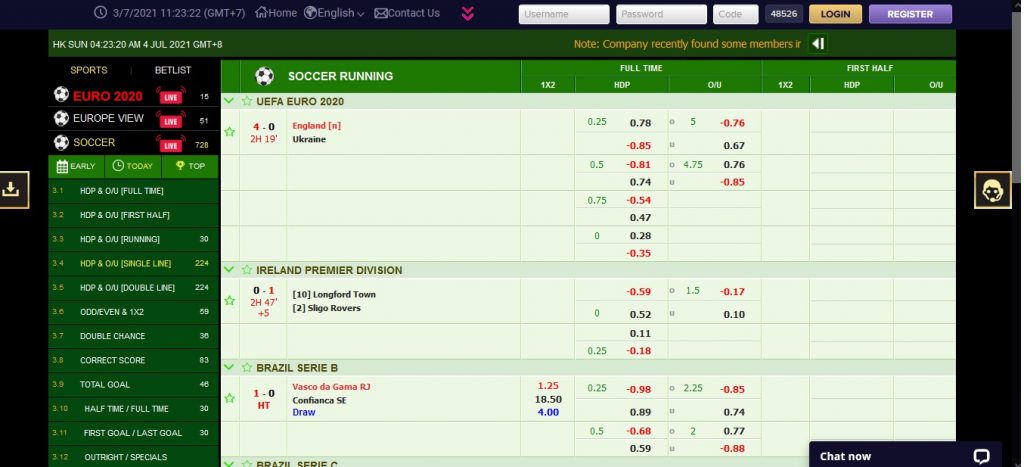1024x467 pixels.
Task: Click the SOCCER sidebar ball icon
Action: tap(61, 142)
